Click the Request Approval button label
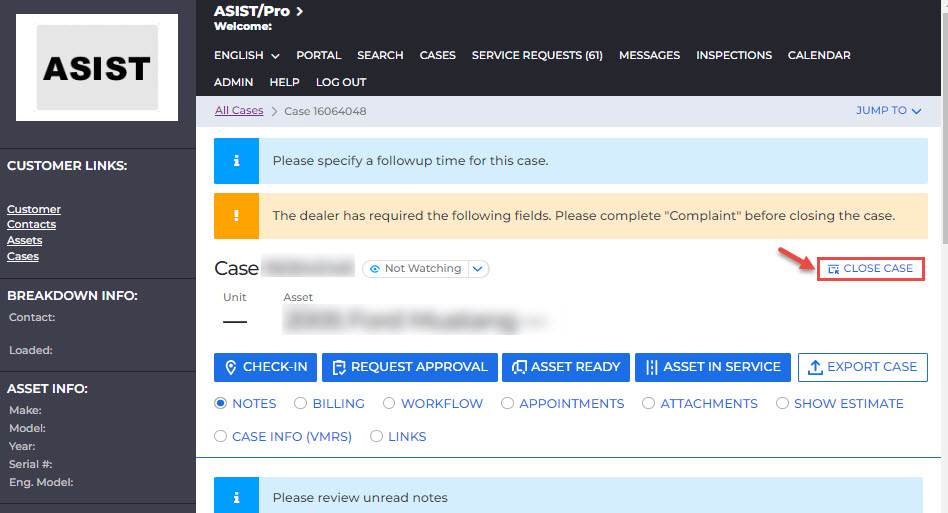Screen dimensions: 948x513 [x=419, y=367]
